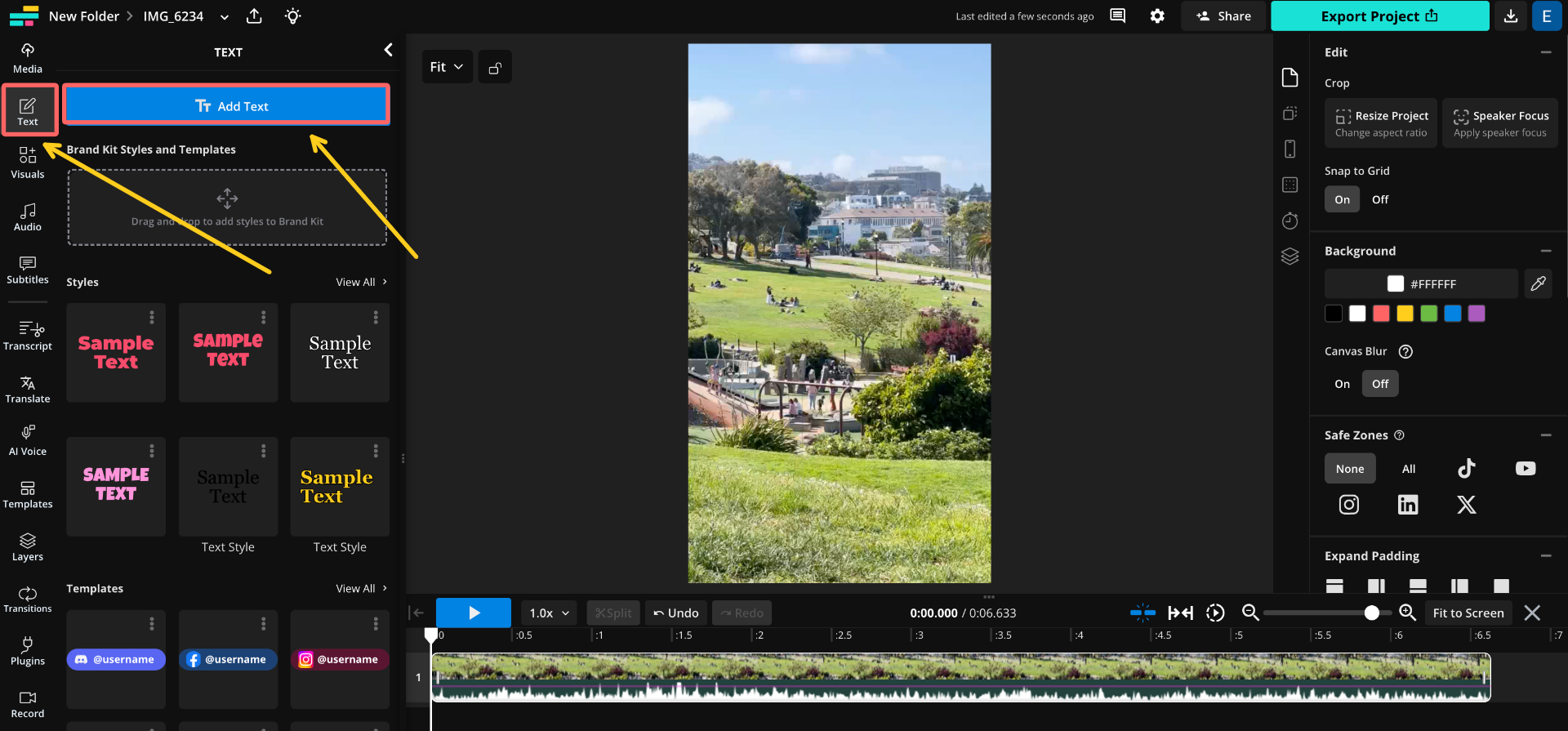
Task: Turn Canvas Blur Off
Action: click(x=1380, y=384)
